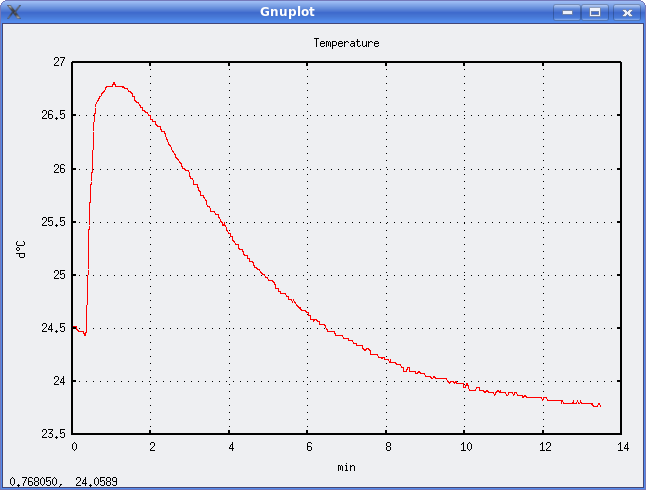Click the Temperature plot title

click(346, 43)
